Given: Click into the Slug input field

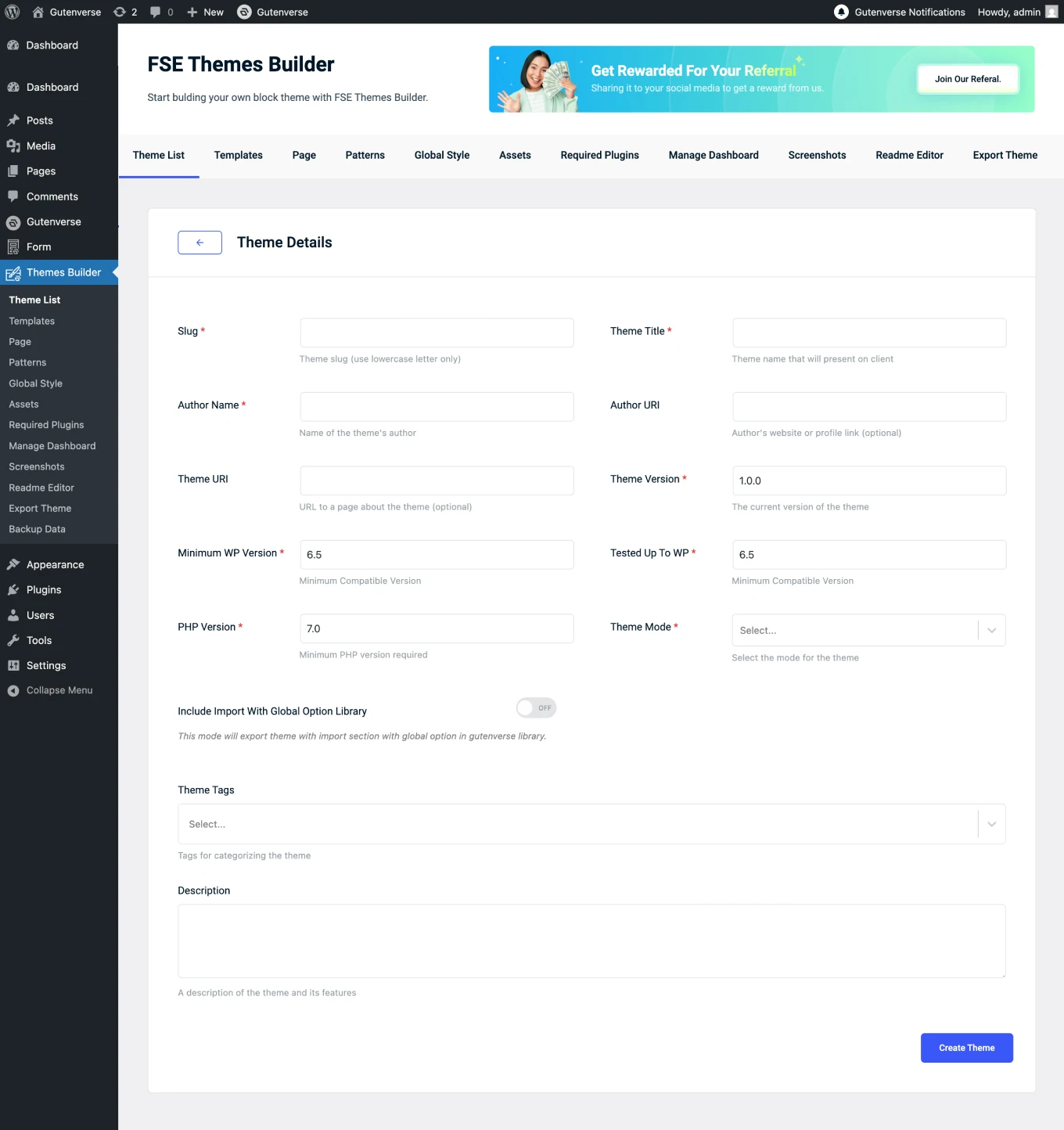Looking at the screenshot, I should tap(437, 333).
